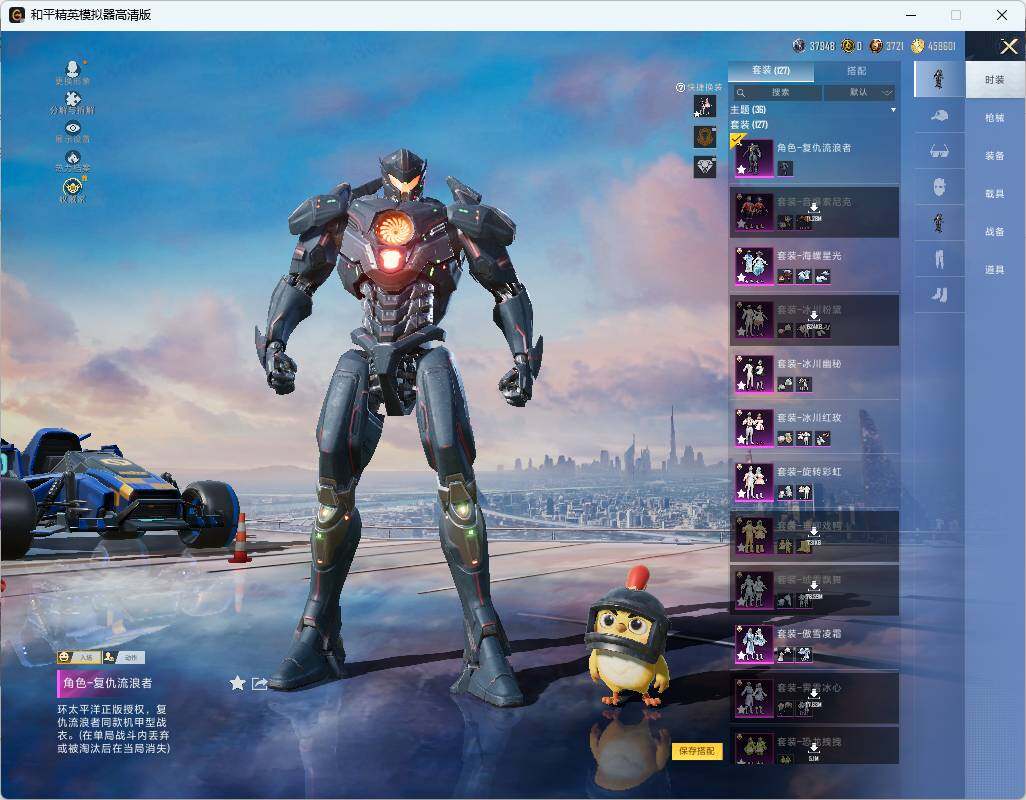Select the face mask category icon

(x=939, y=188)
